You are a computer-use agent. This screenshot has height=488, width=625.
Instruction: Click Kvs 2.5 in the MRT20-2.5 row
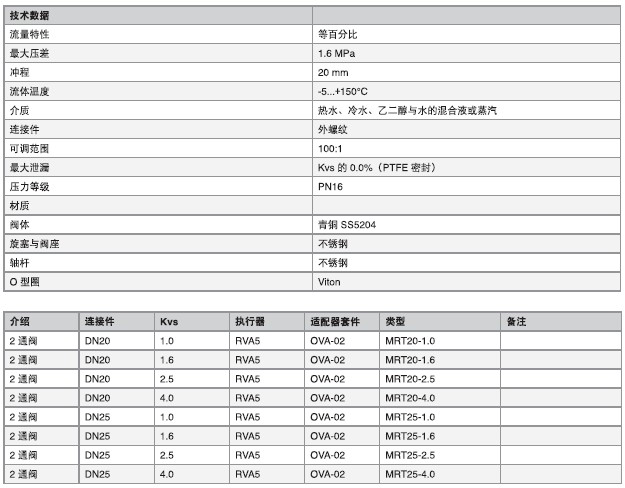[167, 379]
